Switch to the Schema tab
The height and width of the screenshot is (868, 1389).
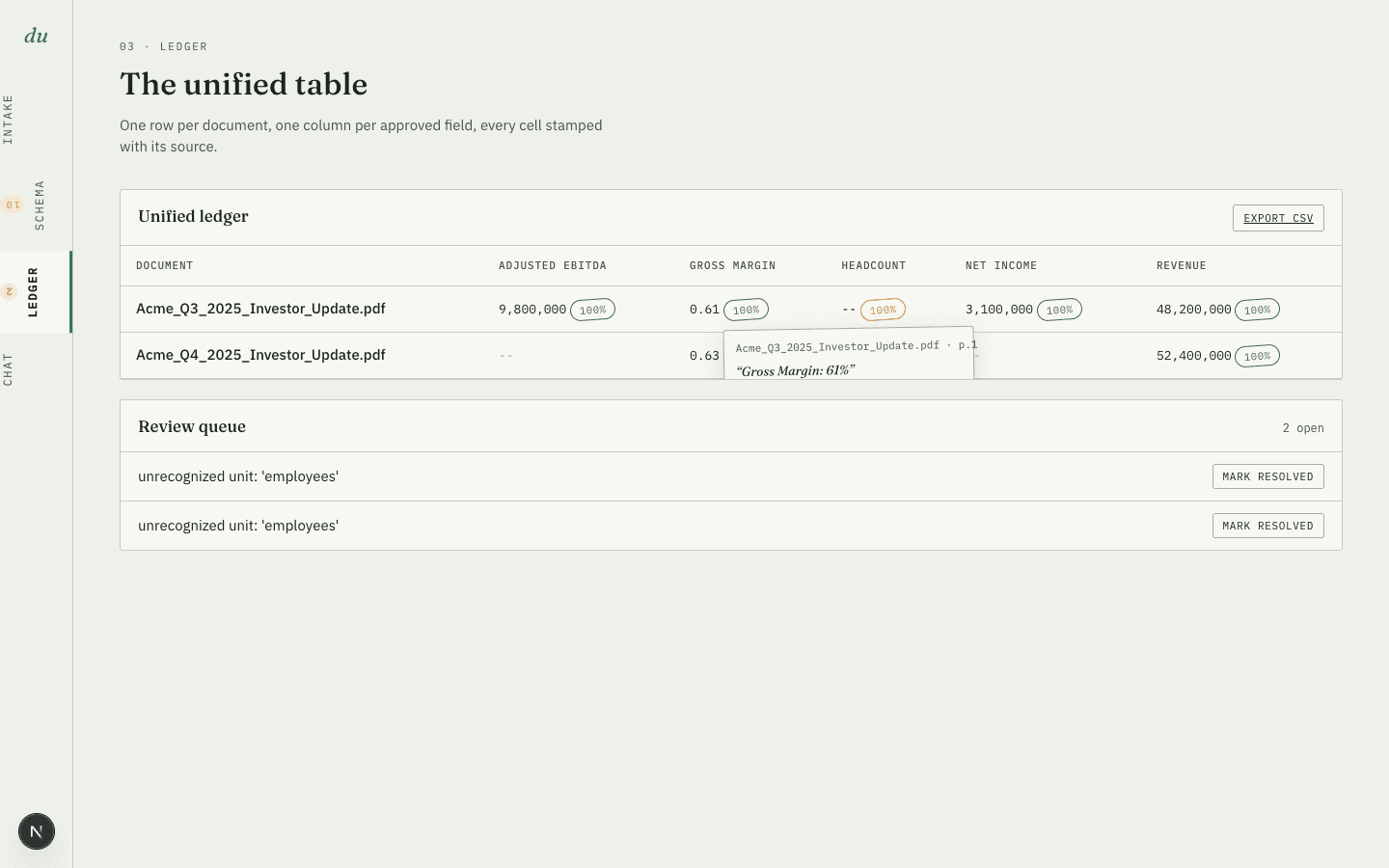[40, 204]
